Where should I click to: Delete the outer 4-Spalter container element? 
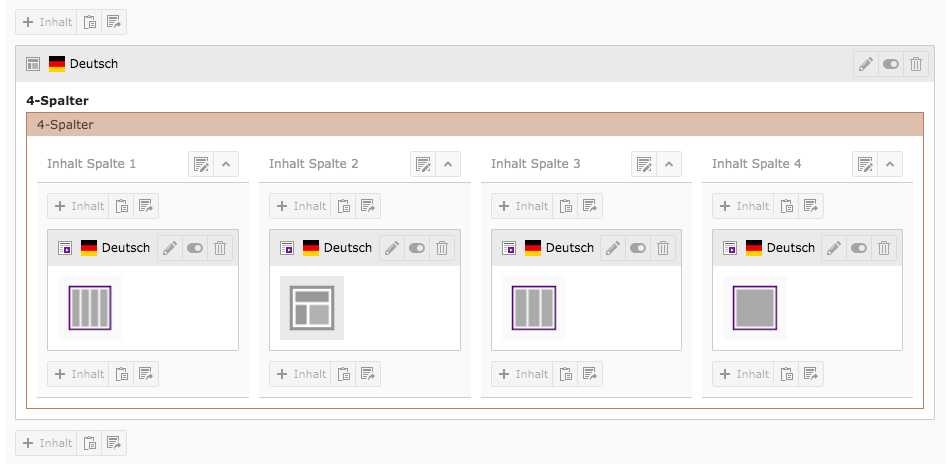916,64
